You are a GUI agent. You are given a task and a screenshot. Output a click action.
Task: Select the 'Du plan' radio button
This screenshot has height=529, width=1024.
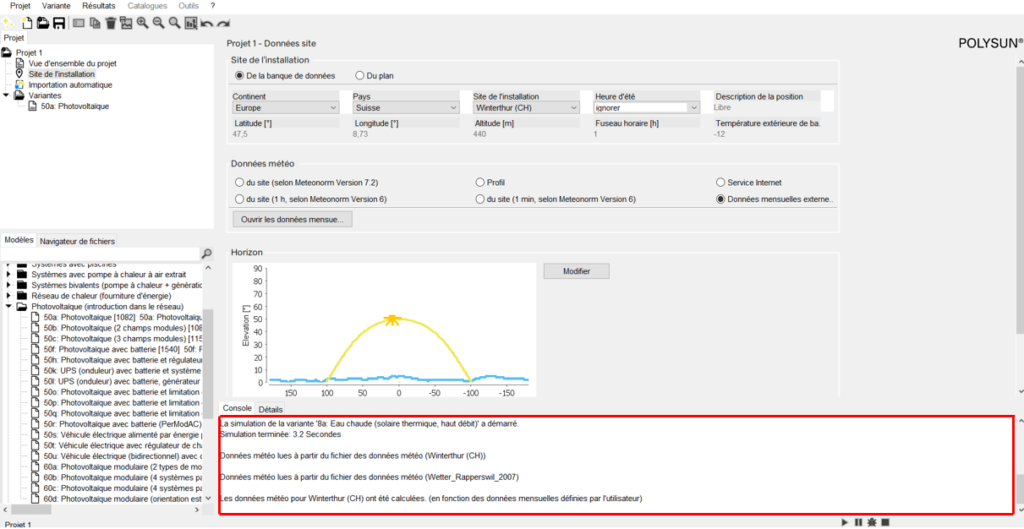(x=360, y=75)
